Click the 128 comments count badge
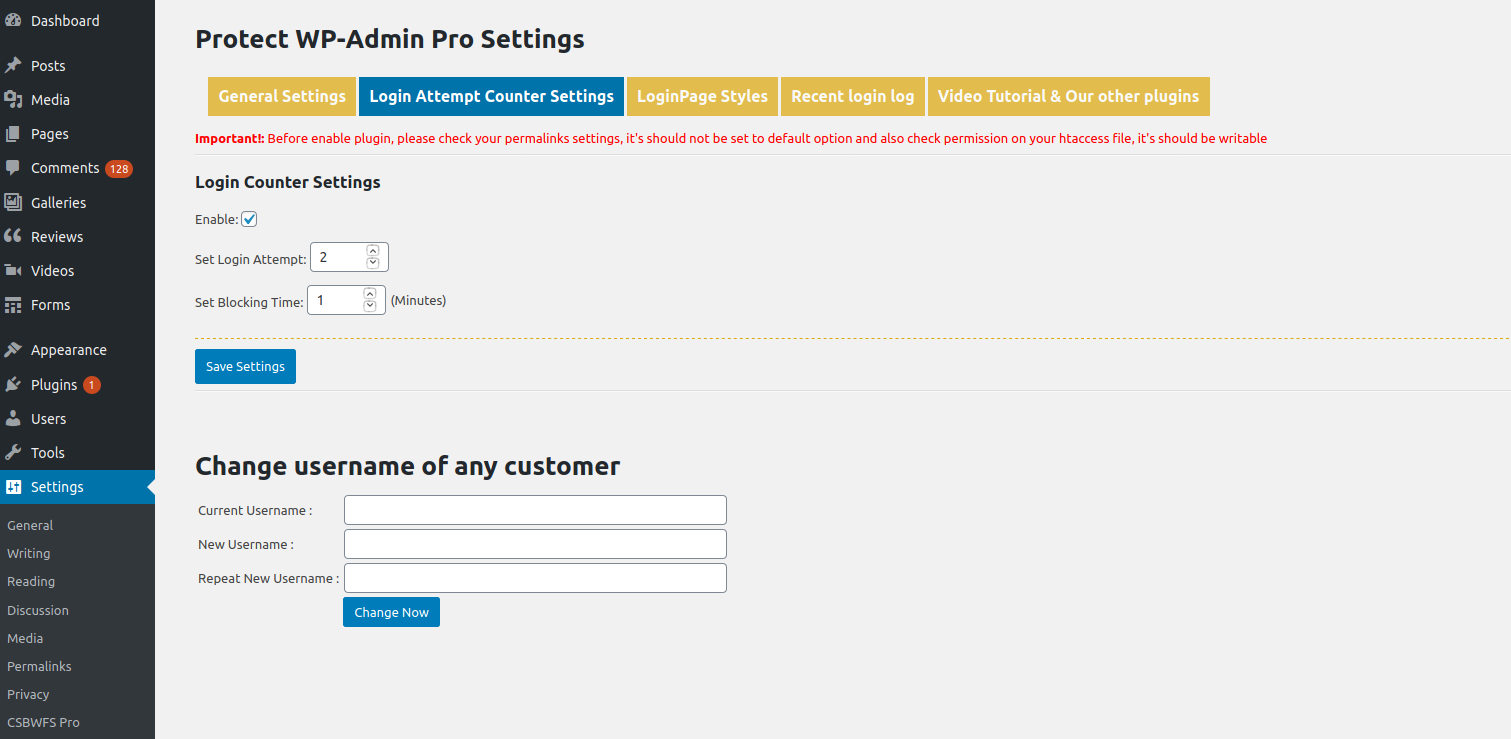Image resolution: width=1511 pixels, height=739 pixels. pyautogui.click(x=119, y=169)
